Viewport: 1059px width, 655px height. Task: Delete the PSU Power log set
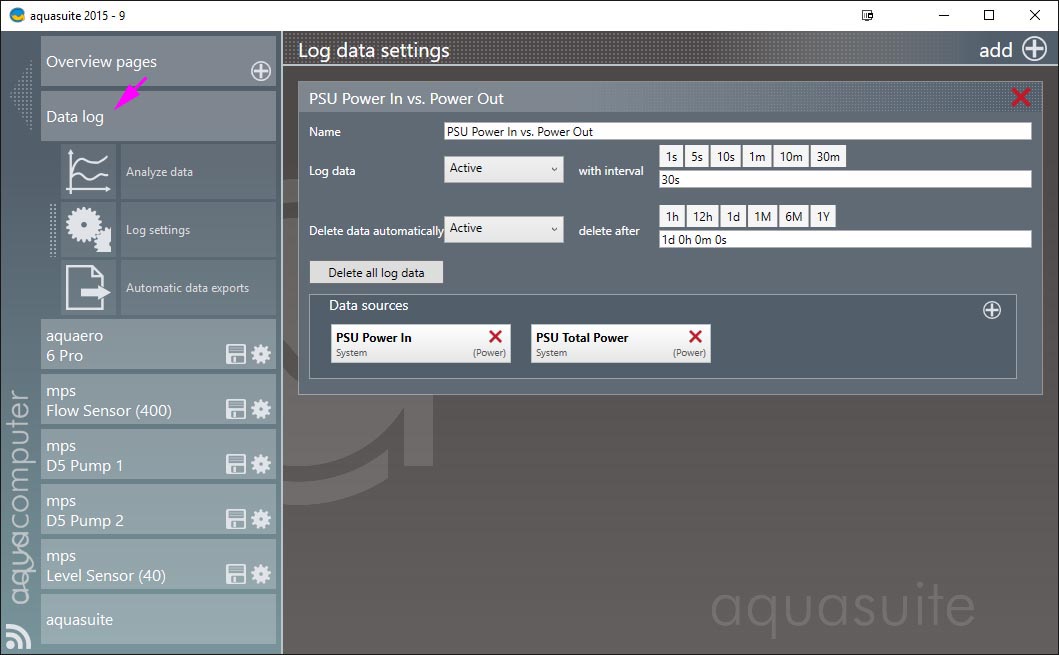tap(1020, 97)
